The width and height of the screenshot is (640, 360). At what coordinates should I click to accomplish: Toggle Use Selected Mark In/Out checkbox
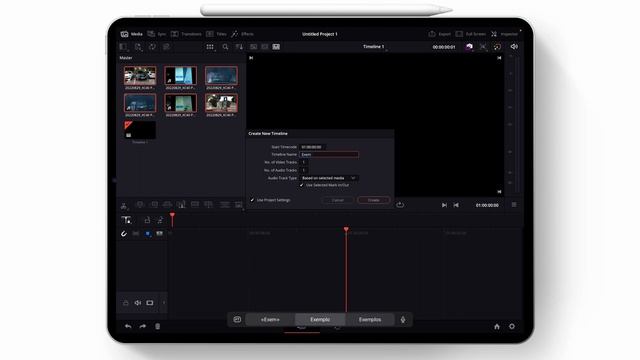click(x=302, y=185)
